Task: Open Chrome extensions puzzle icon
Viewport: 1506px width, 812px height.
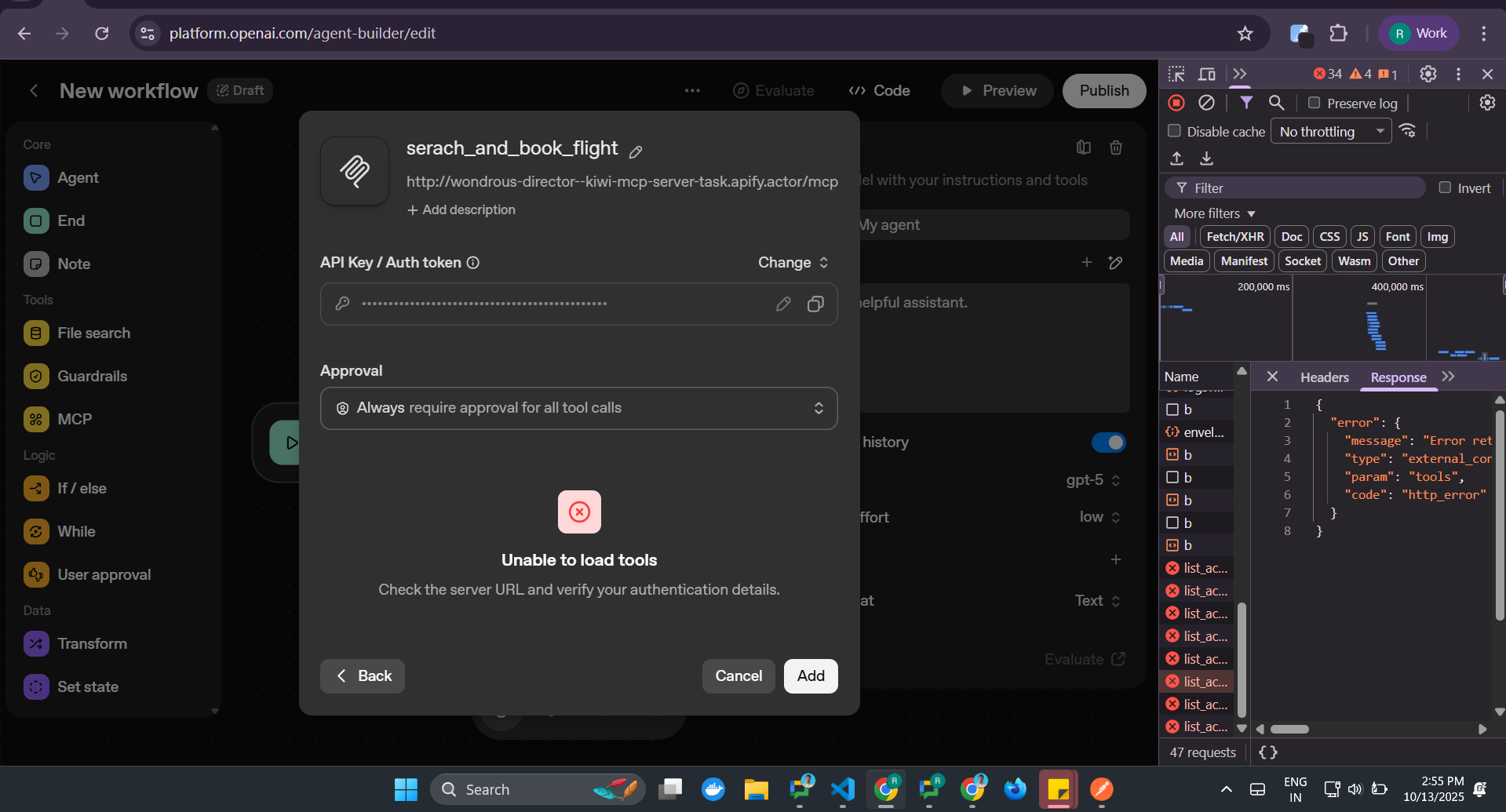Action: (1339, 33)
